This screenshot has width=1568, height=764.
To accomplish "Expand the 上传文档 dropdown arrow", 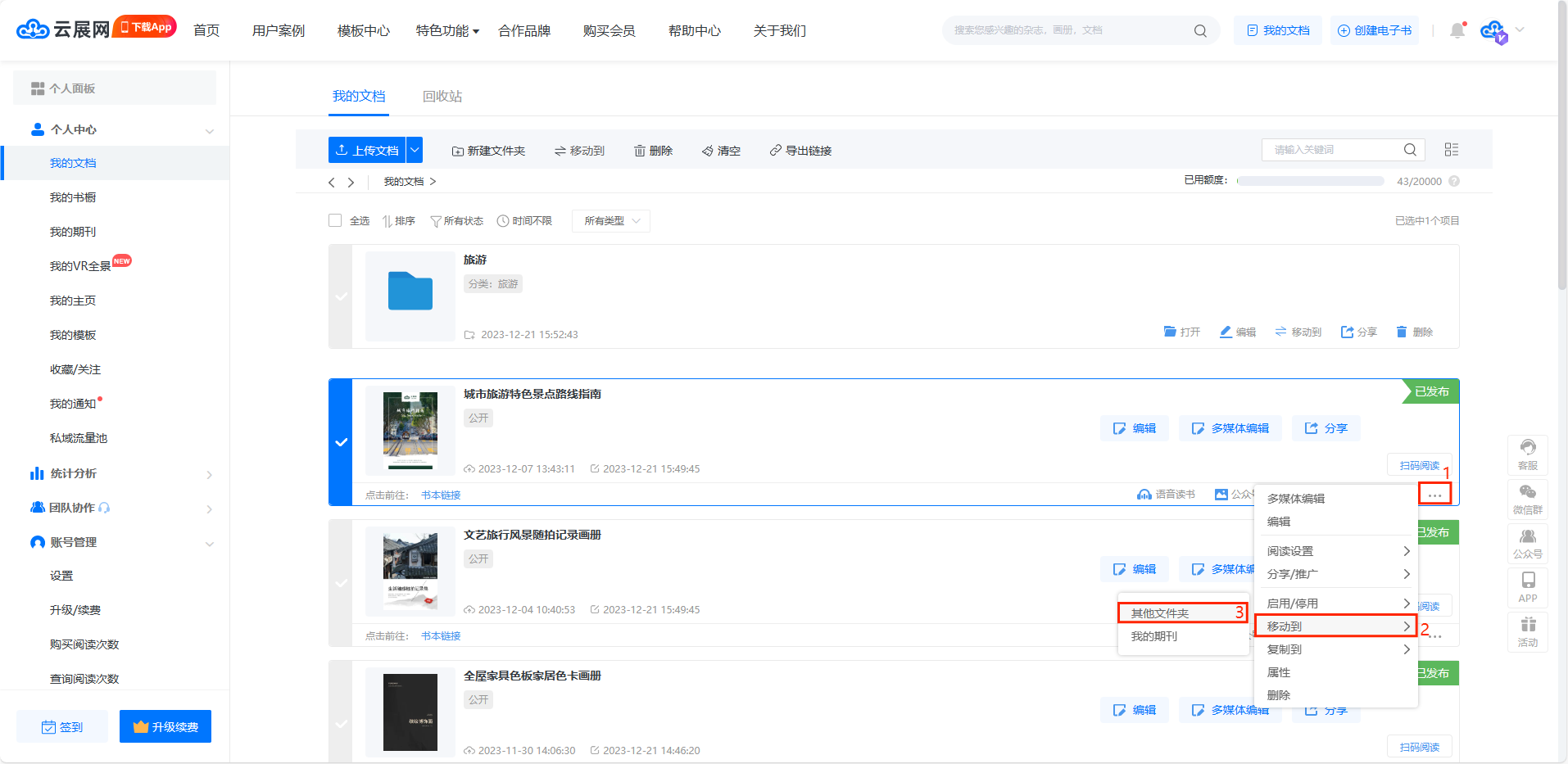I will coord(415,150).
